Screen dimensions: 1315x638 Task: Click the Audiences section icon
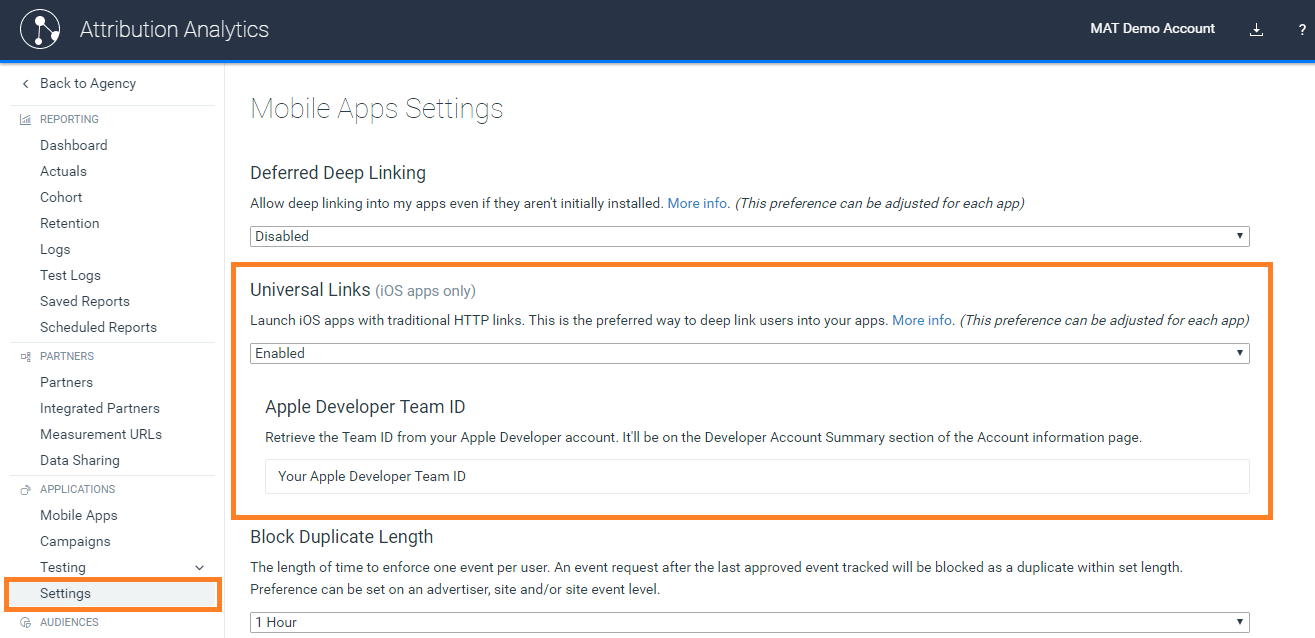tap(26, 623)
